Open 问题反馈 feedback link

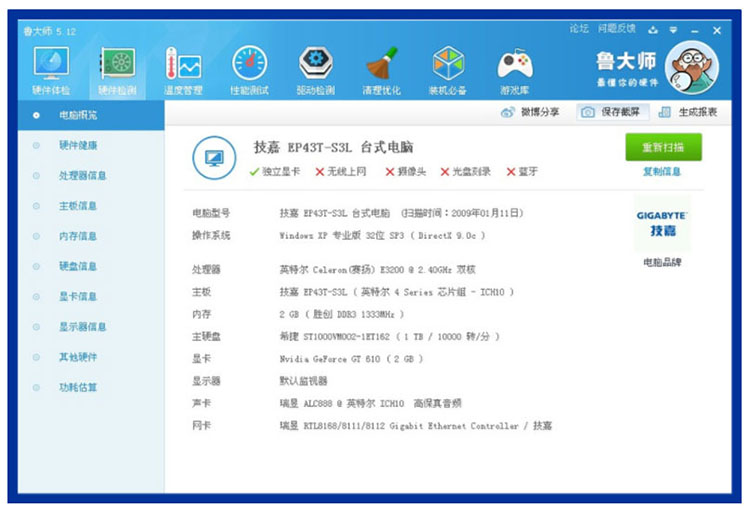pos(616,29)
